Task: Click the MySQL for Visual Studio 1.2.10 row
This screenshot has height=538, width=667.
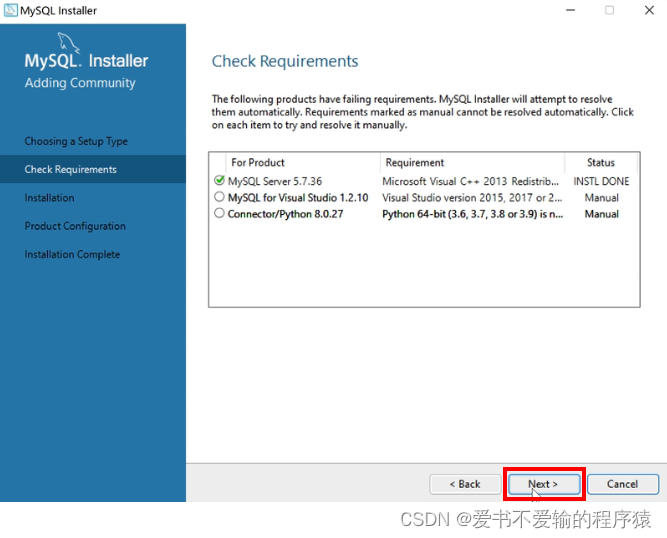Action: [x=424, y=198]
